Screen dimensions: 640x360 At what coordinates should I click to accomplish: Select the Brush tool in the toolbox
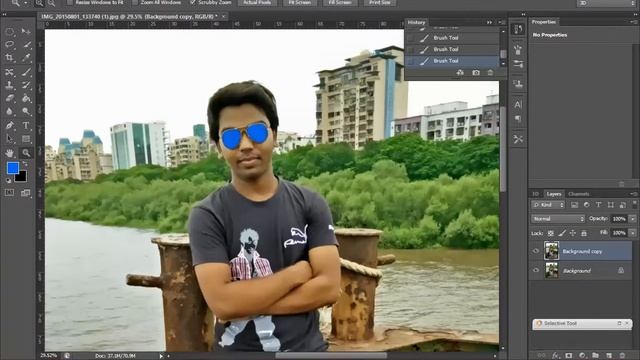(26, 72)
